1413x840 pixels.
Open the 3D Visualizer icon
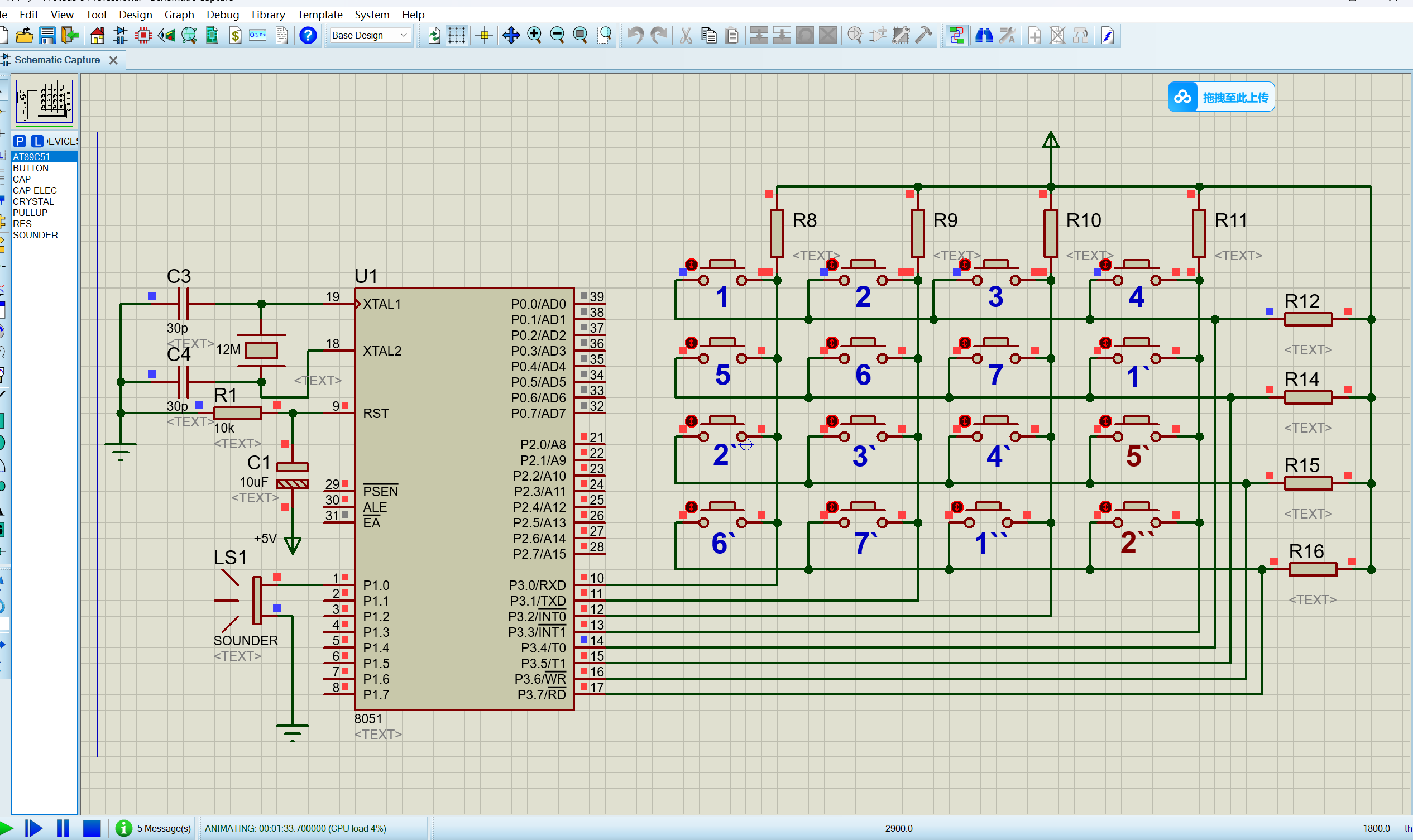[166, 36]
